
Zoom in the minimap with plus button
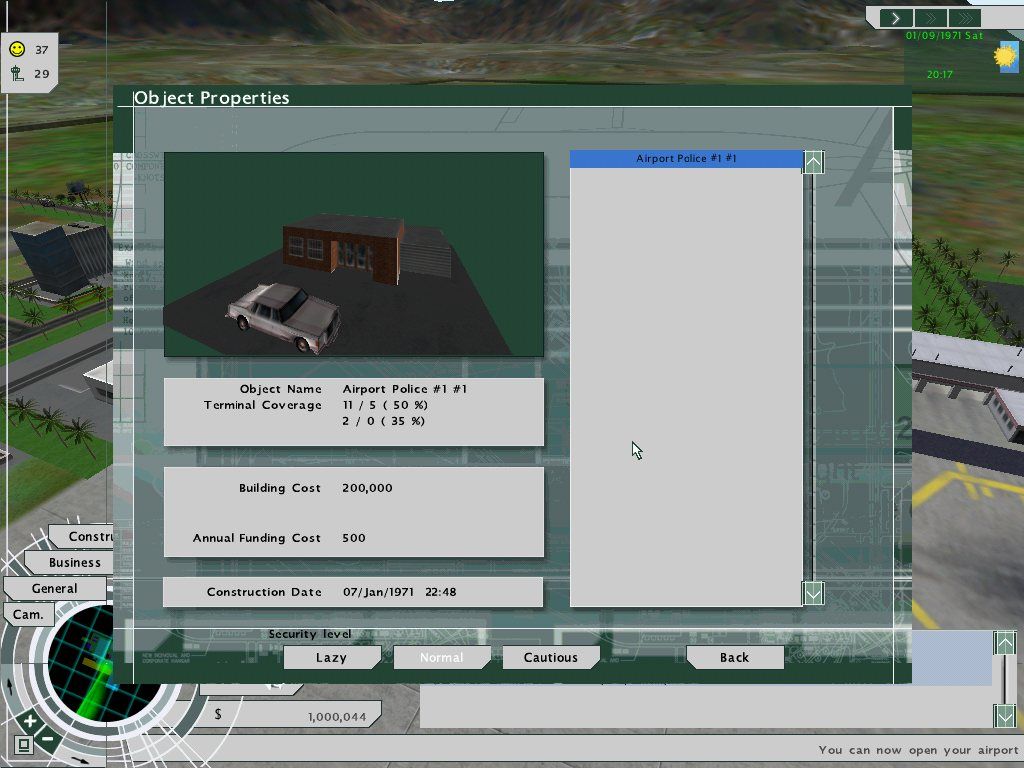[x=30, y=721]
